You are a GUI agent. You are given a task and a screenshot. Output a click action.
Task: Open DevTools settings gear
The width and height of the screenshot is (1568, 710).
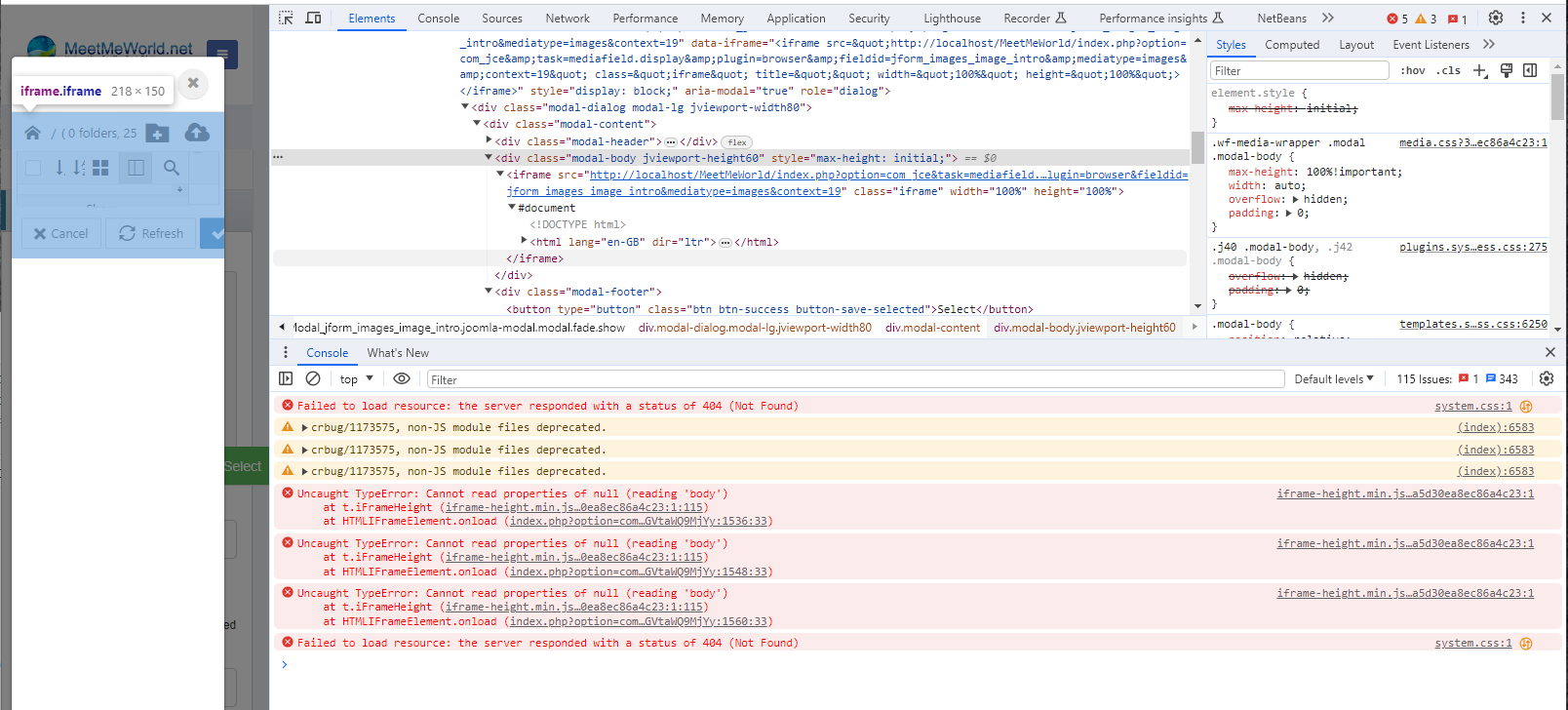[x=1495, y=18]
